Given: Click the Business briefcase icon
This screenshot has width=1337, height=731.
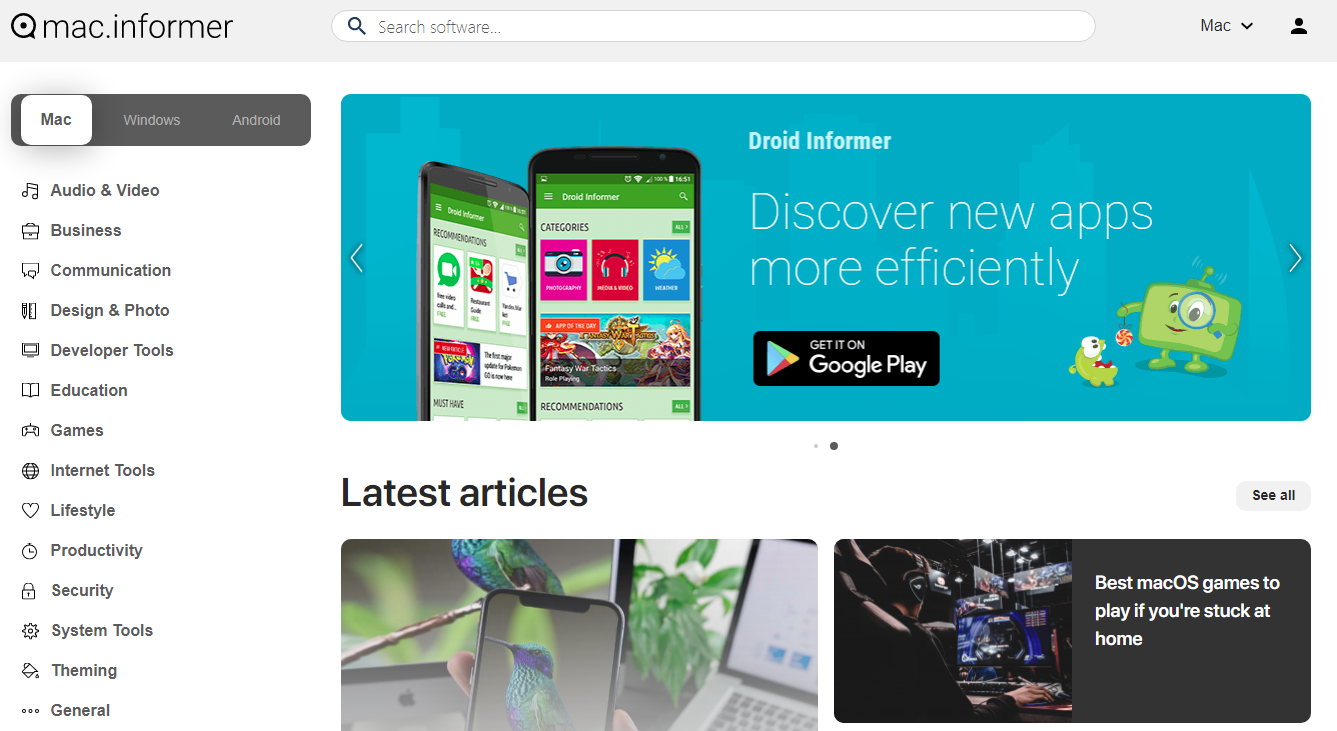Looking at the screenshot, I should click(30, 230).
